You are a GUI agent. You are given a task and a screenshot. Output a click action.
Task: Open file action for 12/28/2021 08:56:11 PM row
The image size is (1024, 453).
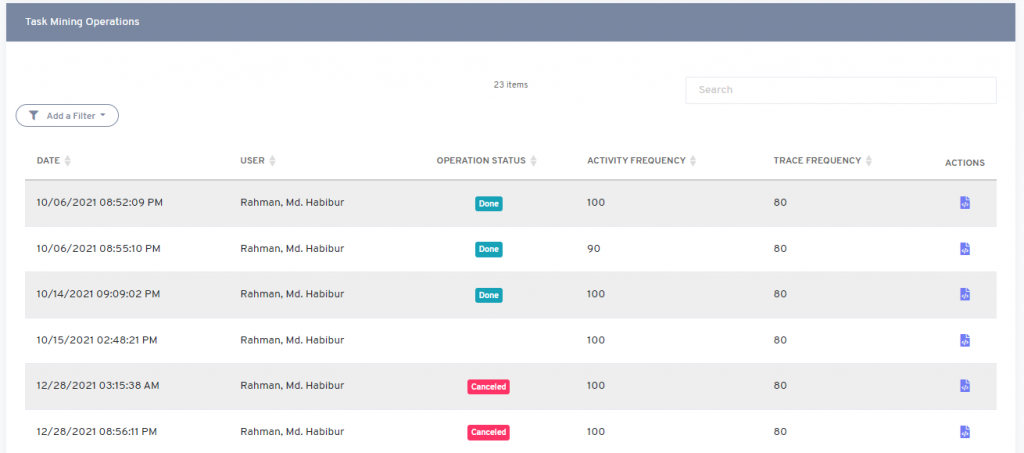coord(965,431)
